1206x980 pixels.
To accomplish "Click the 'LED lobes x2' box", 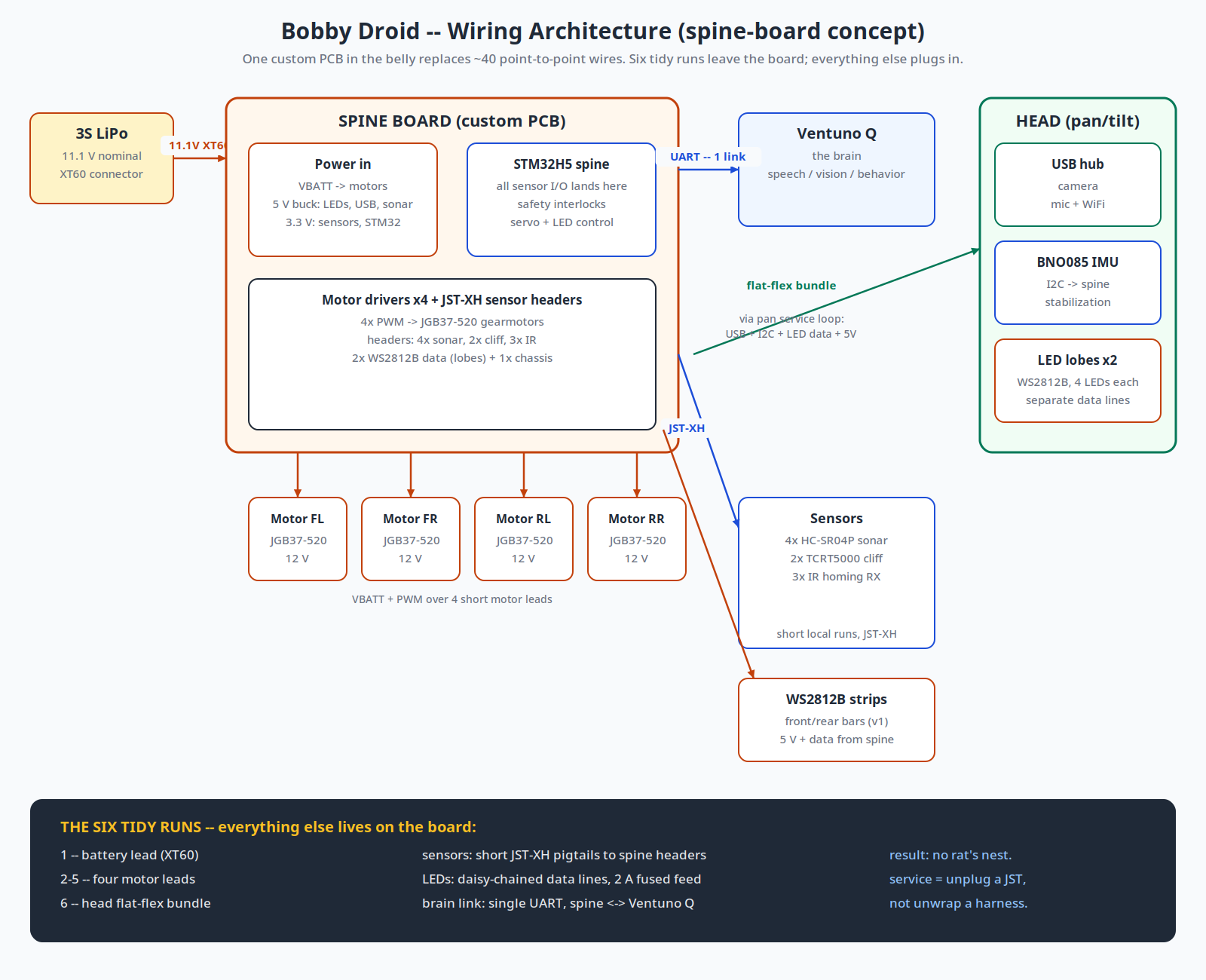I will click(1078, 381).
